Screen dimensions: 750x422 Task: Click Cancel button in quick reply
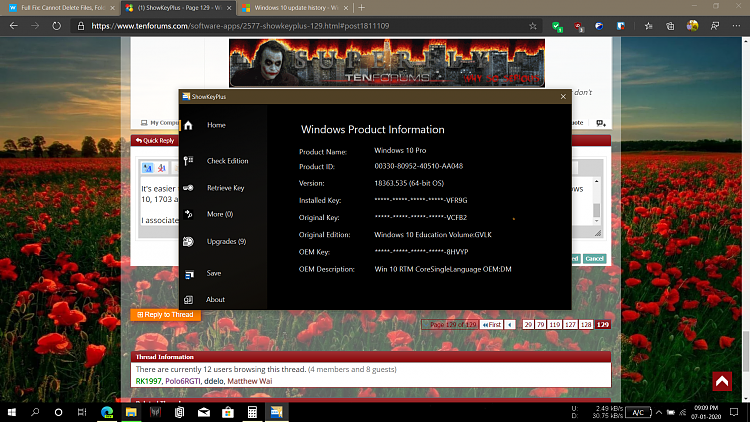(x=595, y=258)
